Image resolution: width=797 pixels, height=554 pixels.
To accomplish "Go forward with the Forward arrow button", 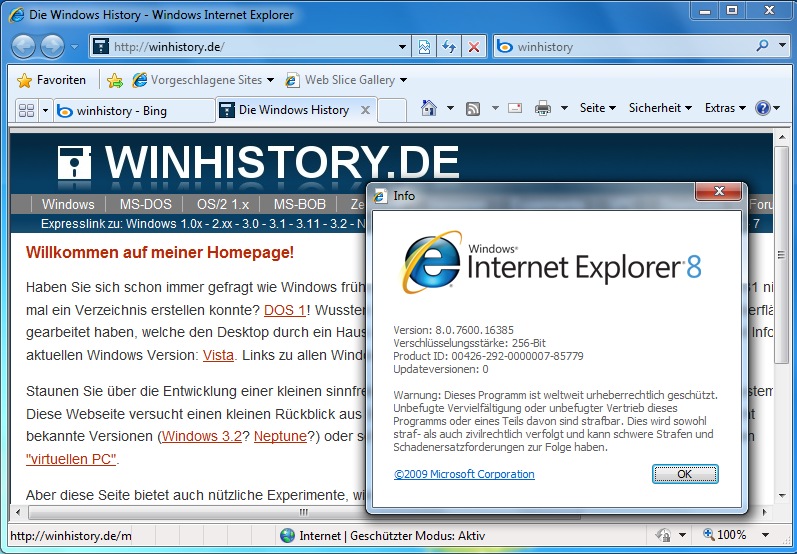I will [x=52, y=47].
